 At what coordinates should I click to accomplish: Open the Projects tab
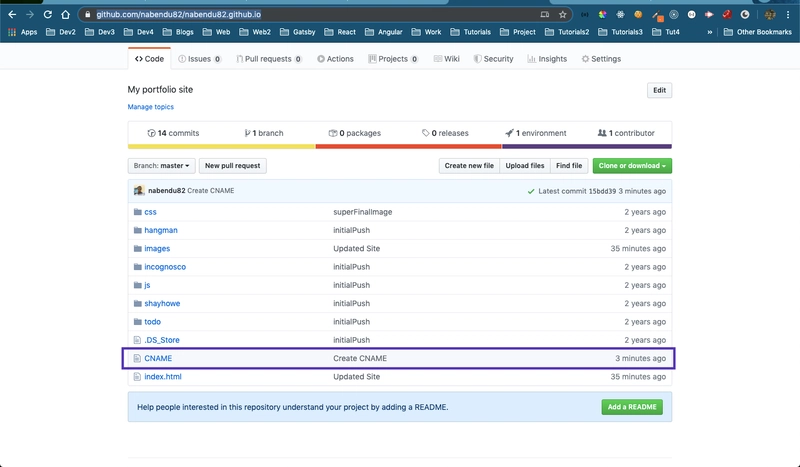pyautogui.click(x=393, y=59)
